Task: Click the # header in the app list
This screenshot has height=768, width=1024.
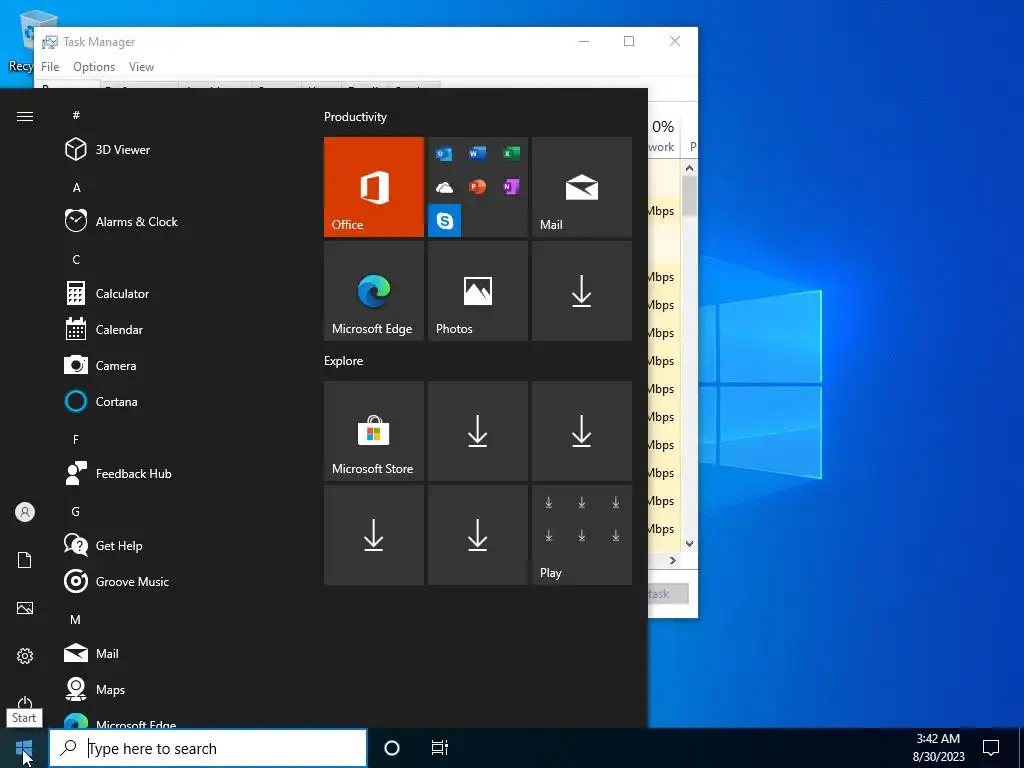Action: 76,115
